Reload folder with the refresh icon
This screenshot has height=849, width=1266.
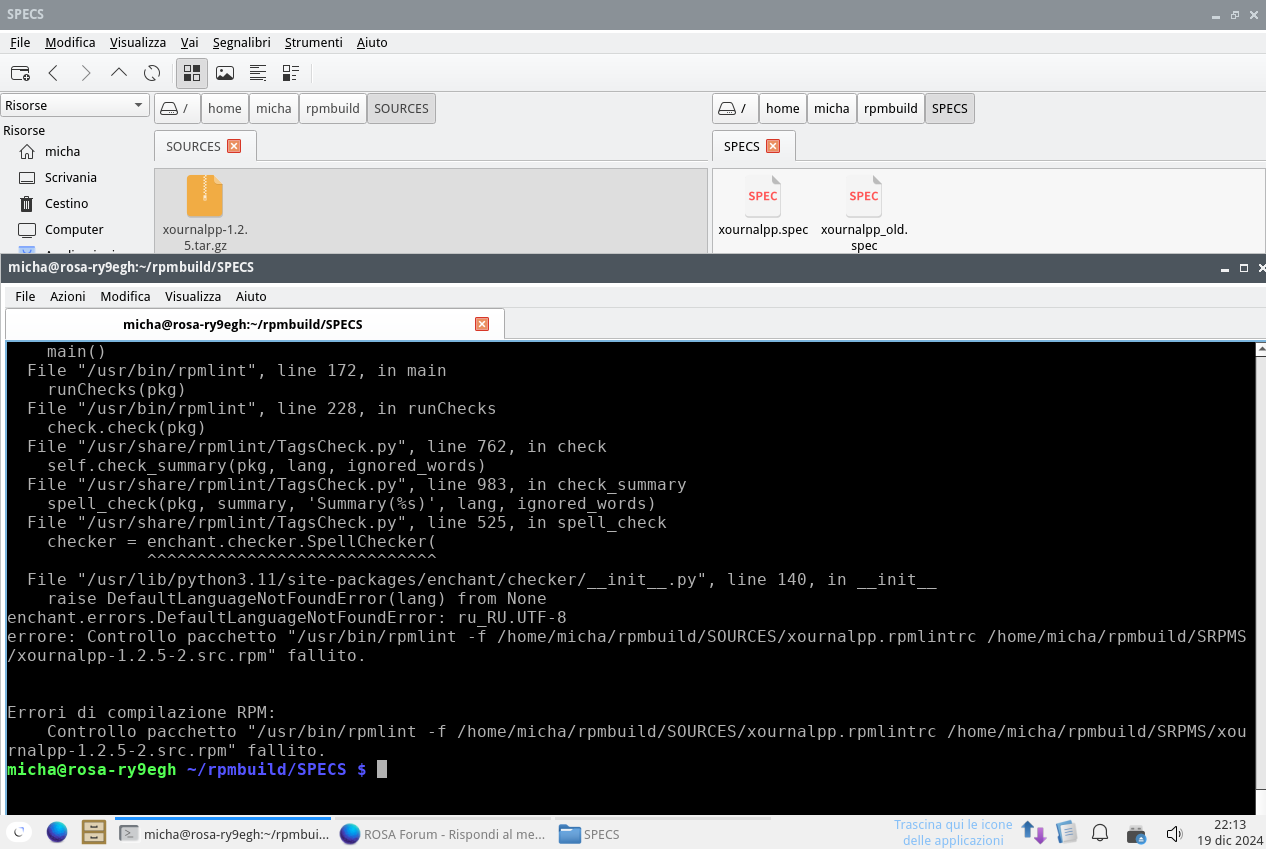pos(152,73)
